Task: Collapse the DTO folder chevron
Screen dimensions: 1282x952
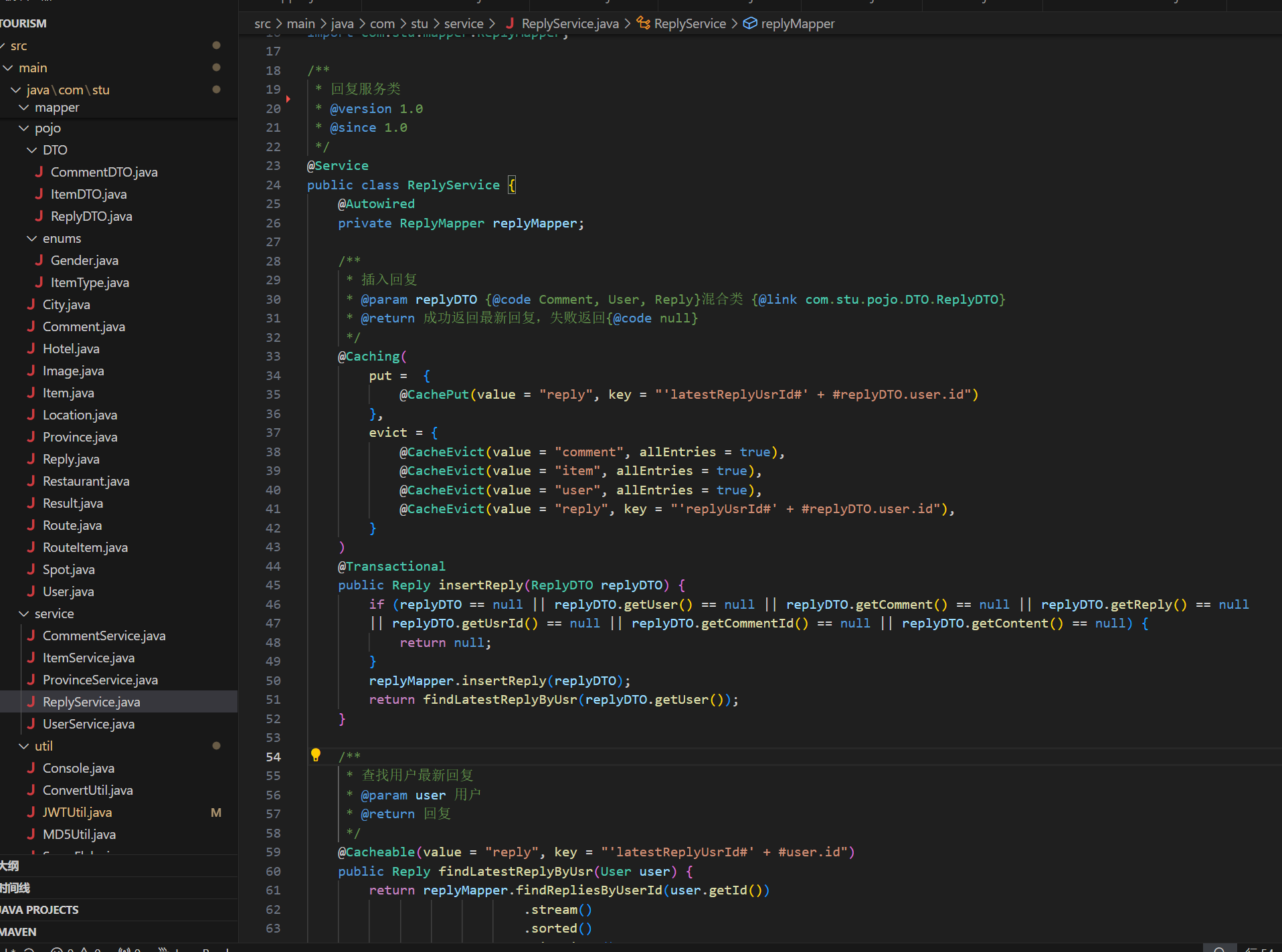Action: pos(32,150)
